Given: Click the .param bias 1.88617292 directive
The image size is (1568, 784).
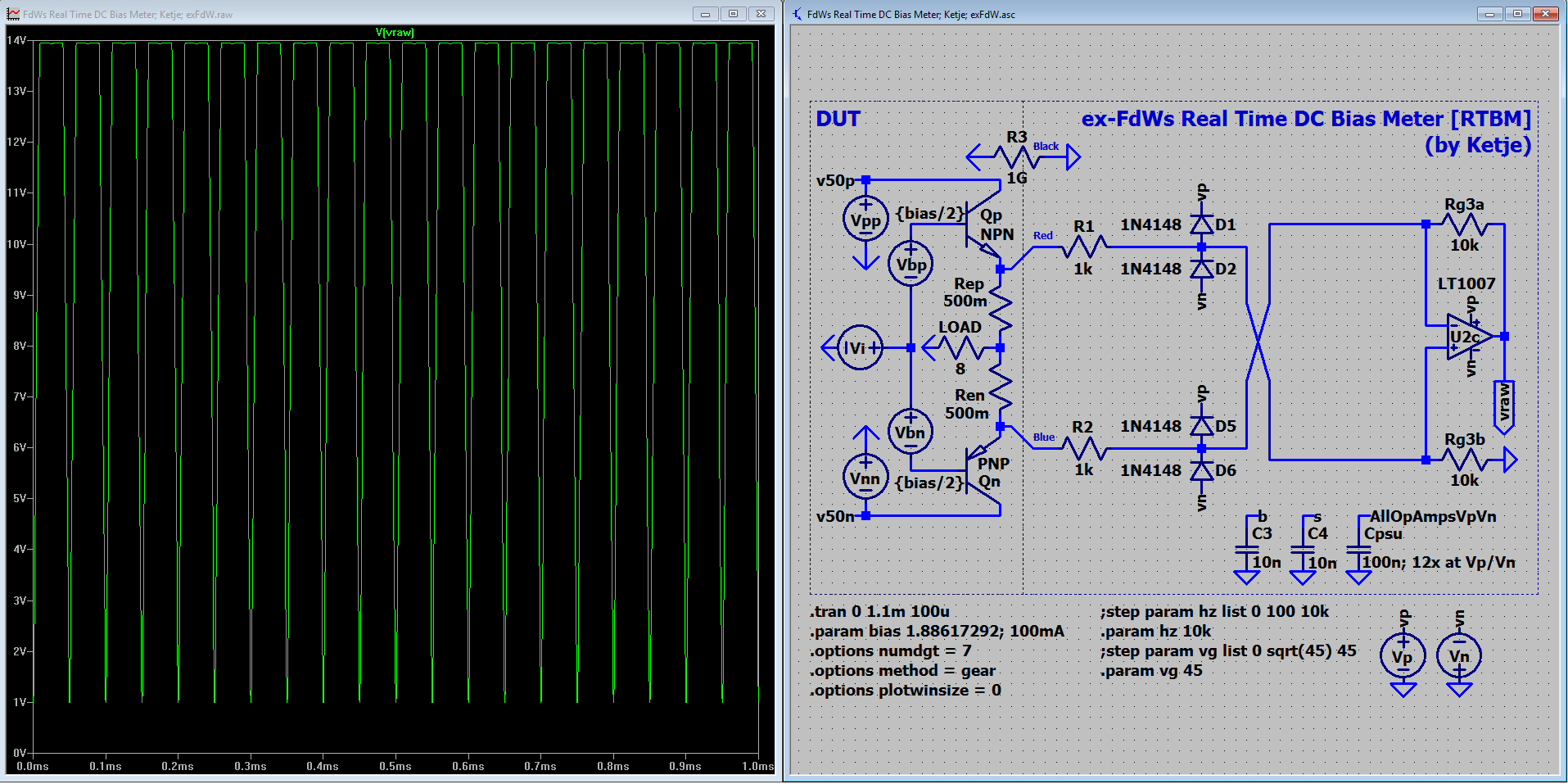Looking at the screenshot, I should [x=937, y=631].
